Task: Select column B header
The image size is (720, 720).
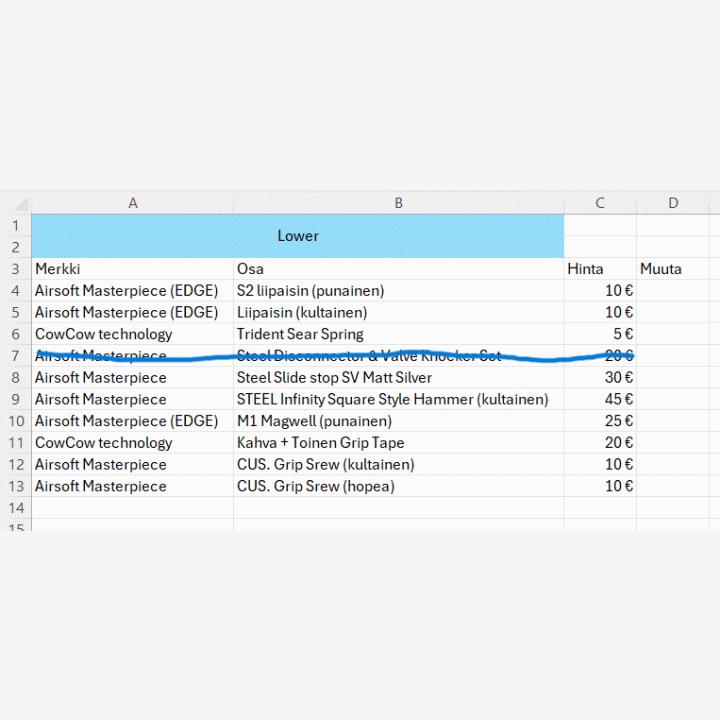Action: [398, 203]
